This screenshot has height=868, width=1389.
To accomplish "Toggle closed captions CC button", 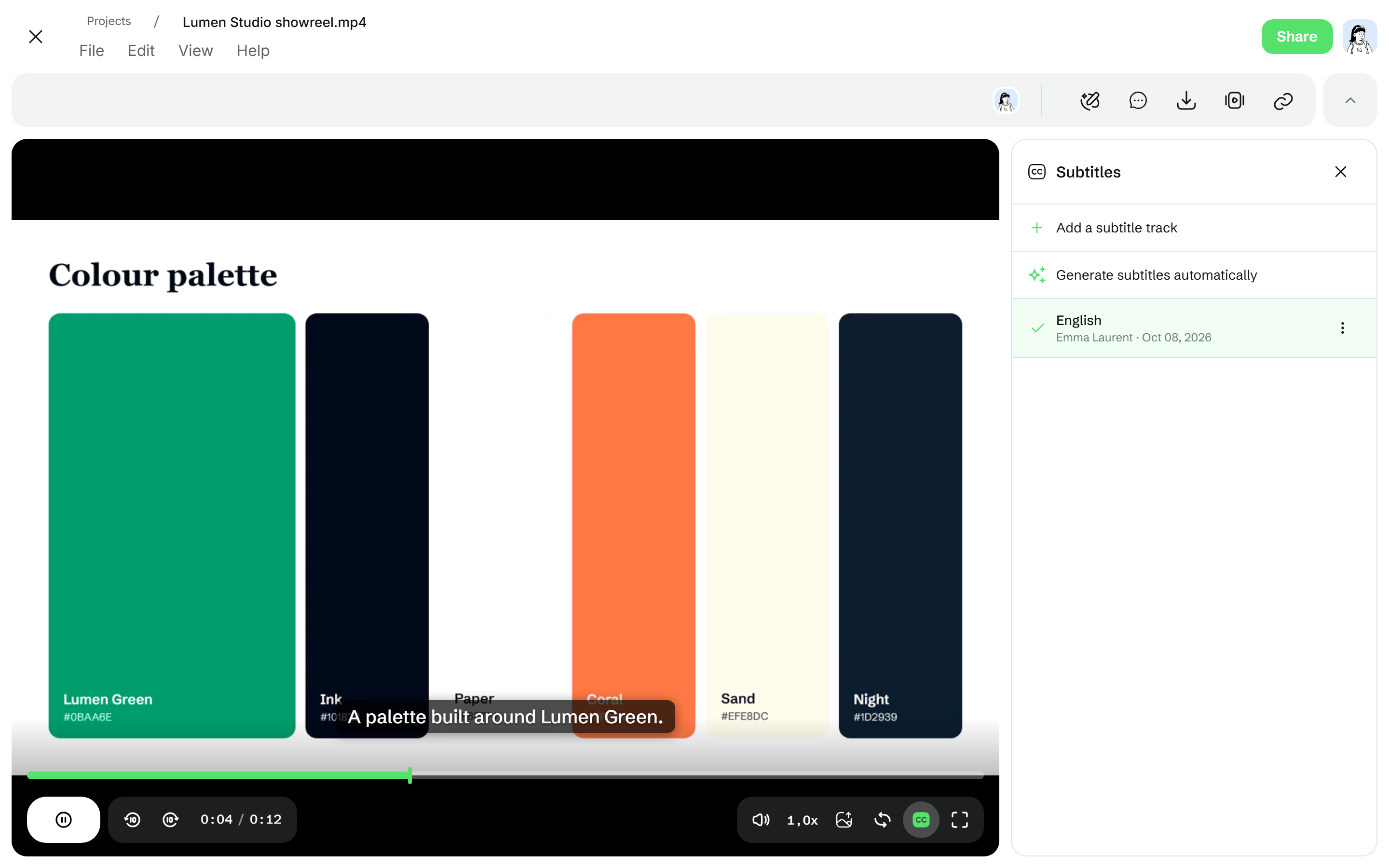I will pyautogui.click(x=921, y=819).
